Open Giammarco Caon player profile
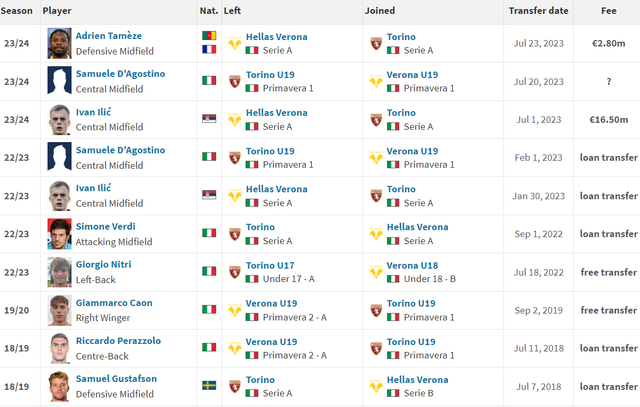This screenshot has width=640, height=407. (x=116, y=303)
